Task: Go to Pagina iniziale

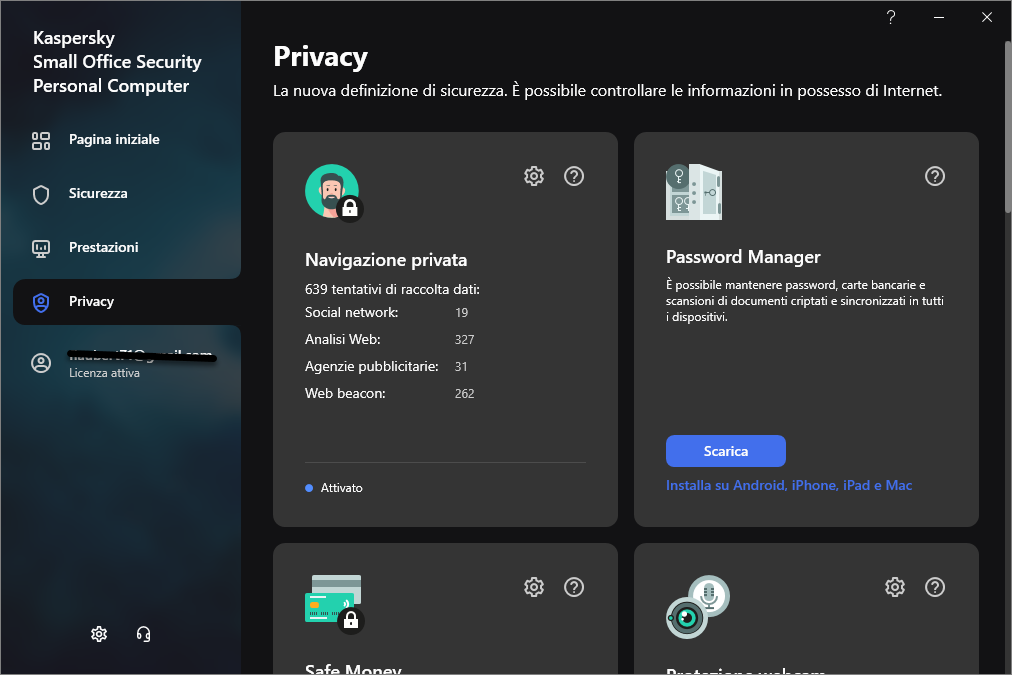Action: 113,140
